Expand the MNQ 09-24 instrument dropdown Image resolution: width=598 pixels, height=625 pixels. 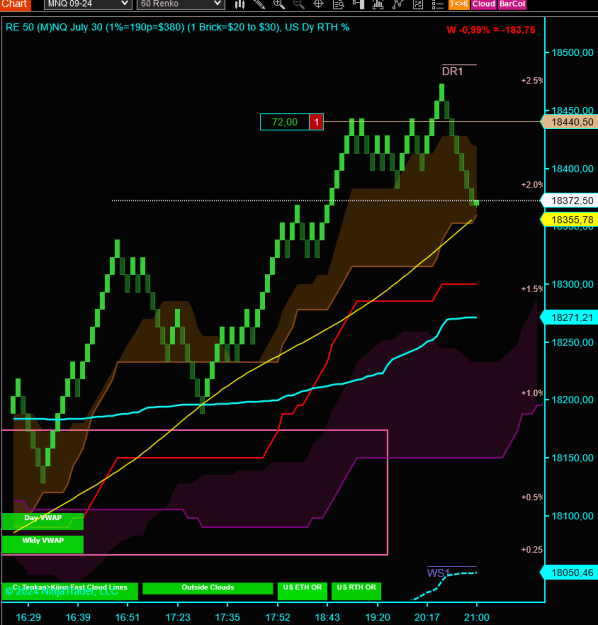(x=88, y=4)
